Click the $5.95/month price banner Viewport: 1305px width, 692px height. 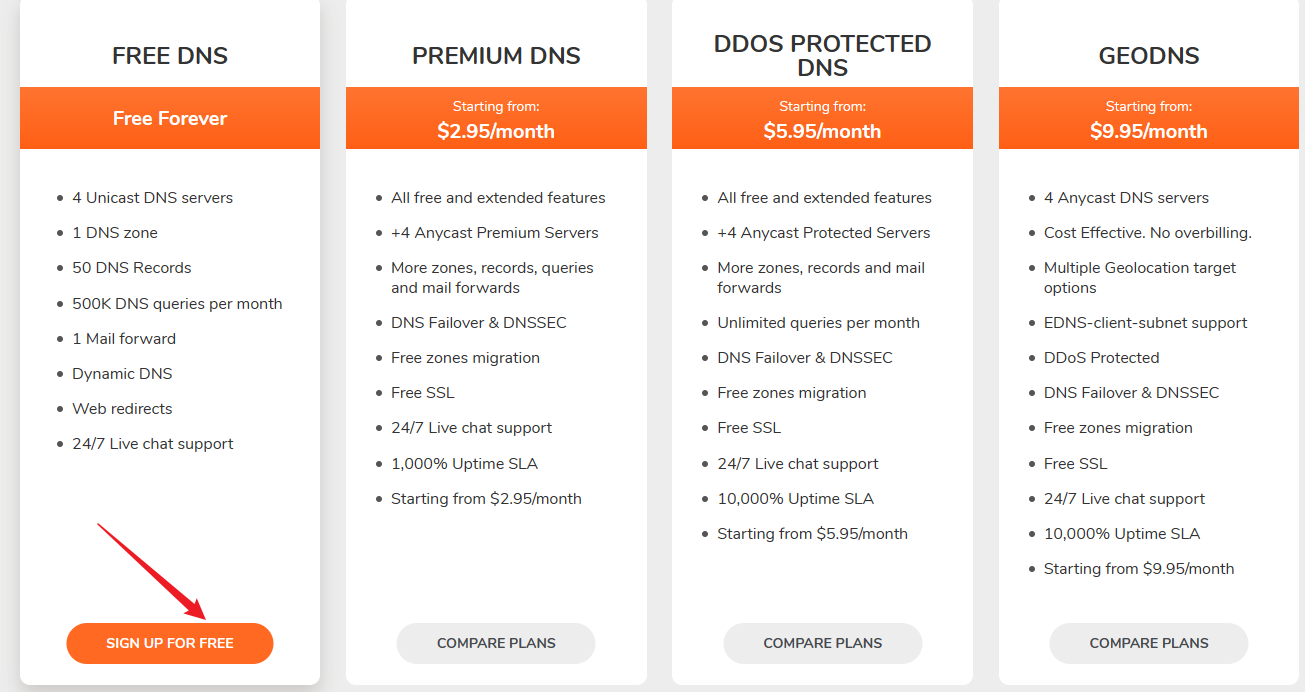click(822, 131)
